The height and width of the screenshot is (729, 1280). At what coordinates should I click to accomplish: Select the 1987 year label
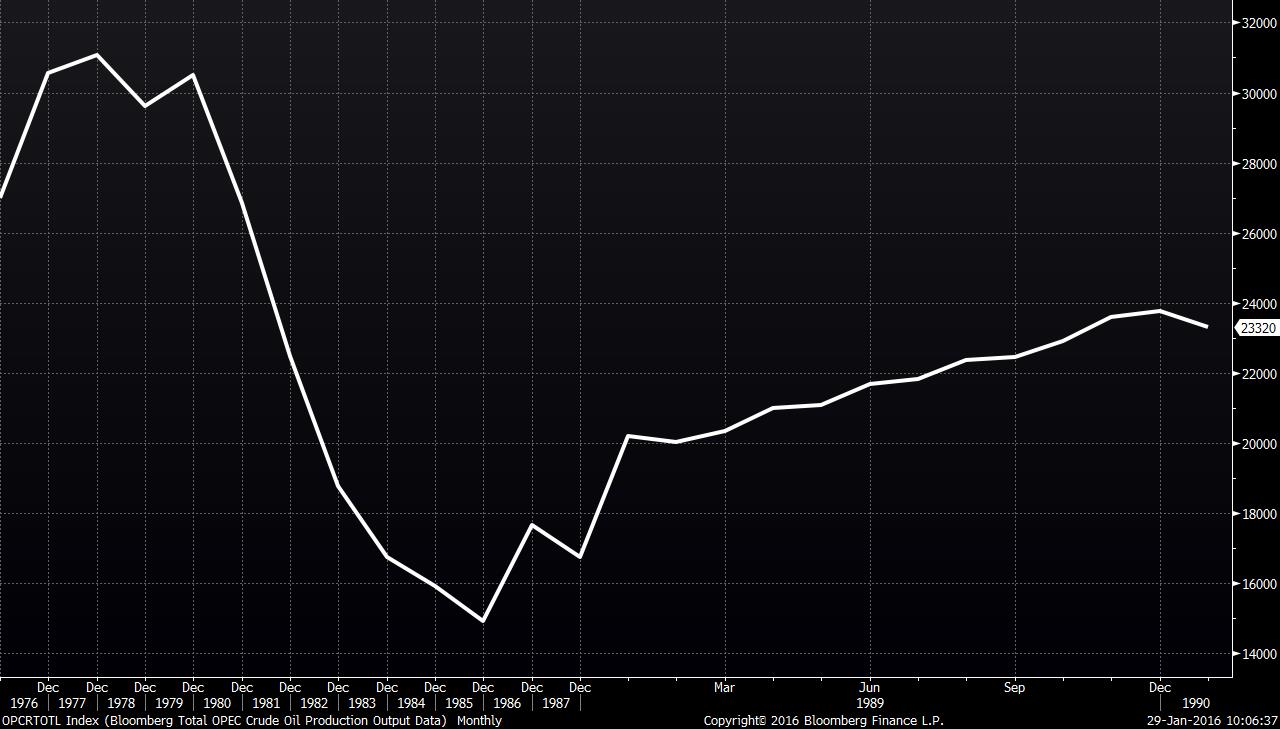(556, 703)
